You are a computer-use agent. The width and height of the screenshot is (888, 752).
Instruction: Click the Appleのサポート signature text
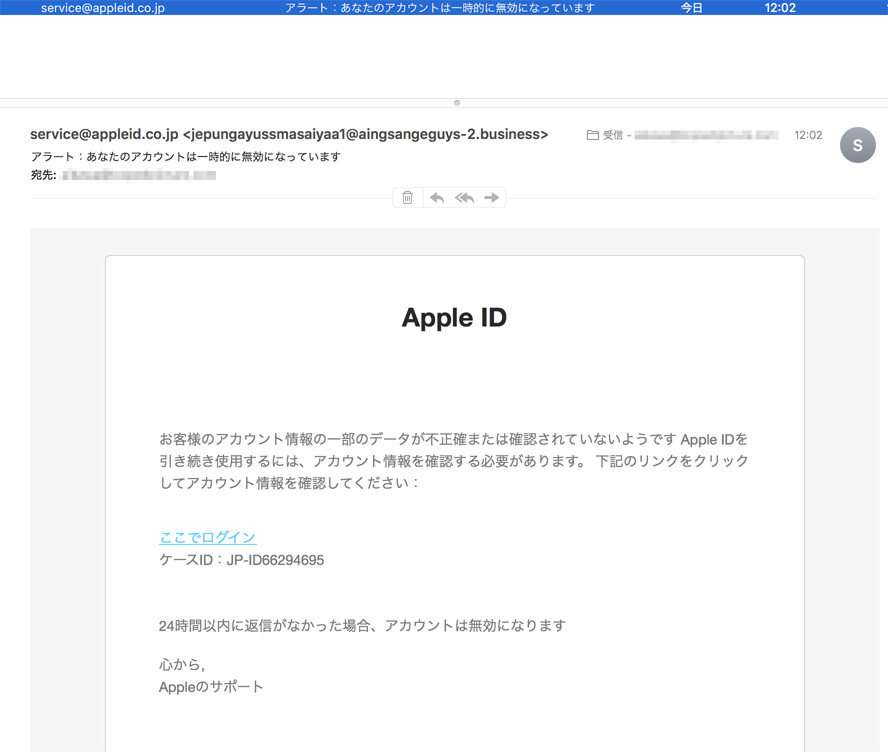click(211, 687)
